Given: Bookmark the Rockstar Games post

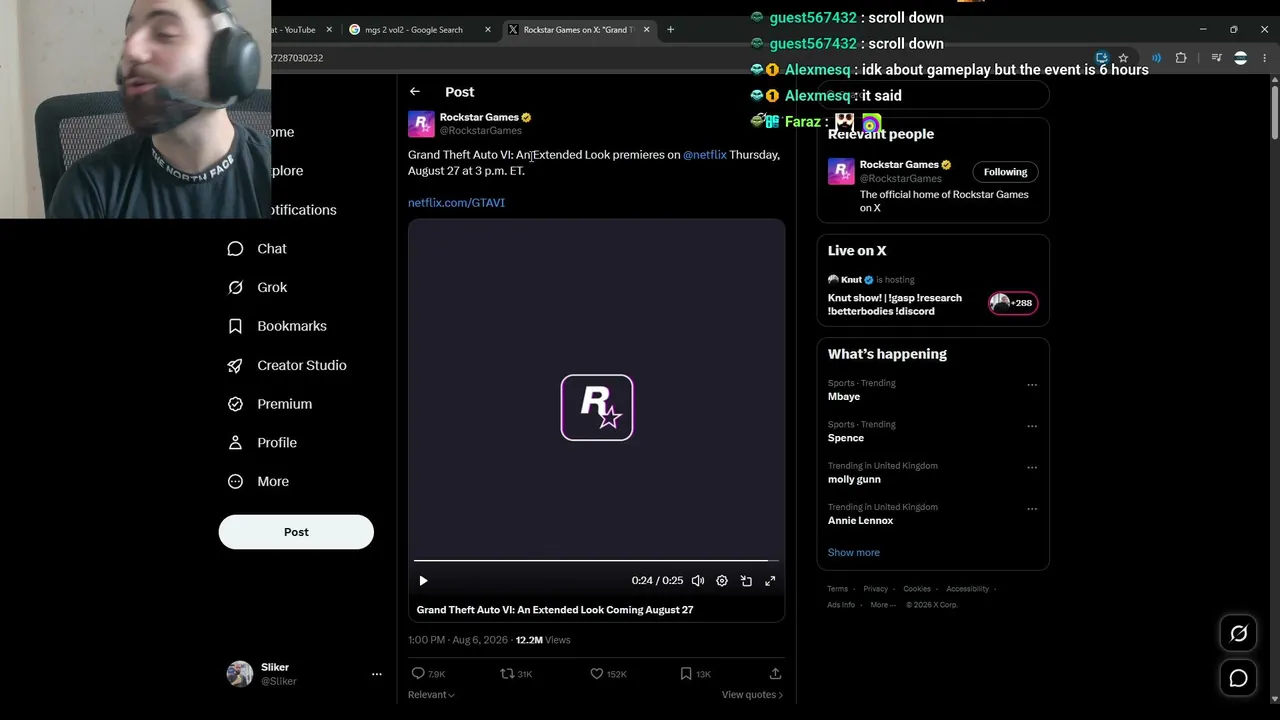Looking at the screenshot, I should (x=686, y=674).
